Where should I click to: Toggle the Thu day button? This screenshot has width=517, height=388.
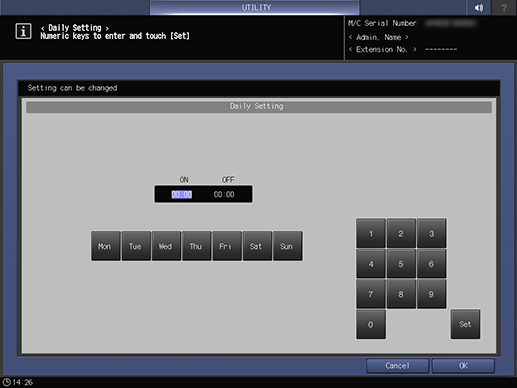coord(196,246)
